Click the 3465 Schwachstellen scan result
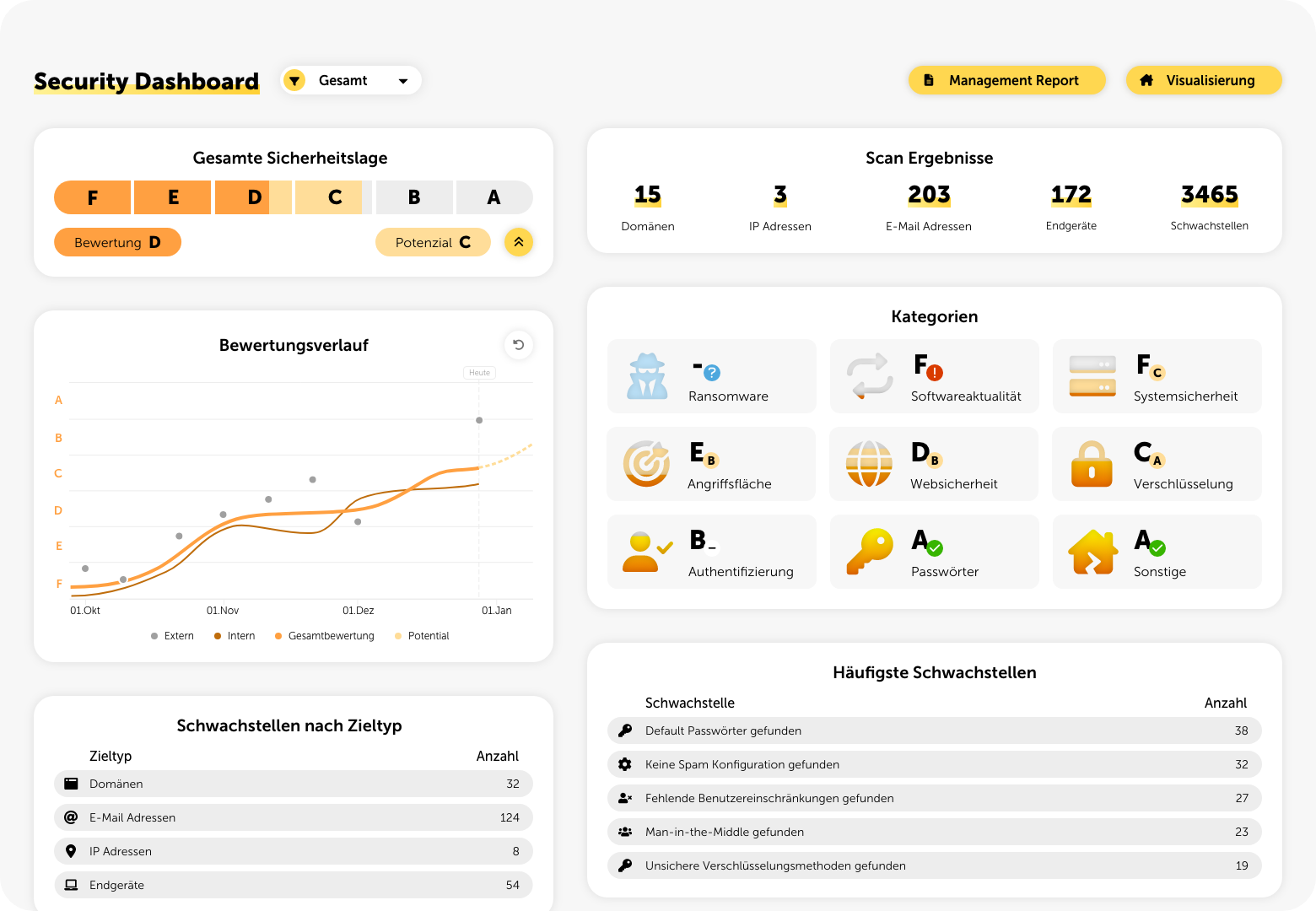Screen dimensions: 1316x911 (1210, 208)
